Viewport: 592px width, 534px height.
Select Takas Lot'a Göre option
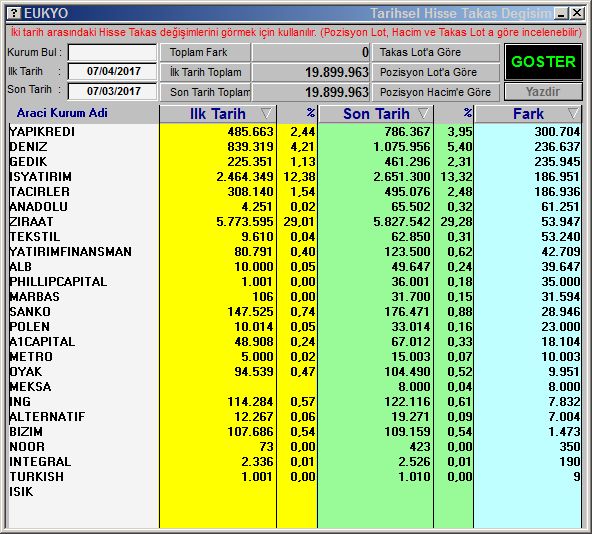pyautogui.click(x=436, y=52)
